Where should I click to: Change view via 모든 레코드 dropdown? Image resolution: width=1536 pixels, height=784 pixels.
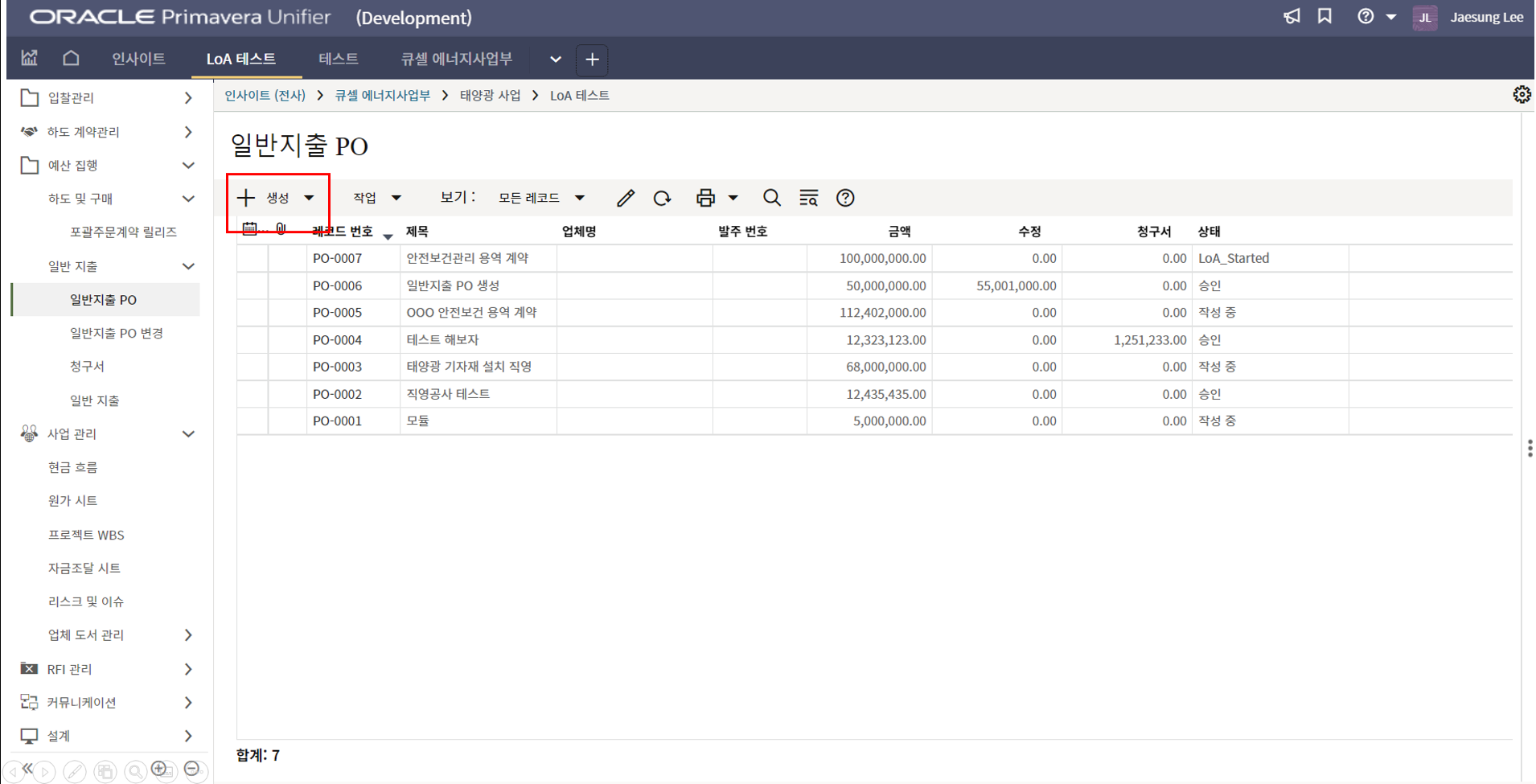tap(540, 198)
